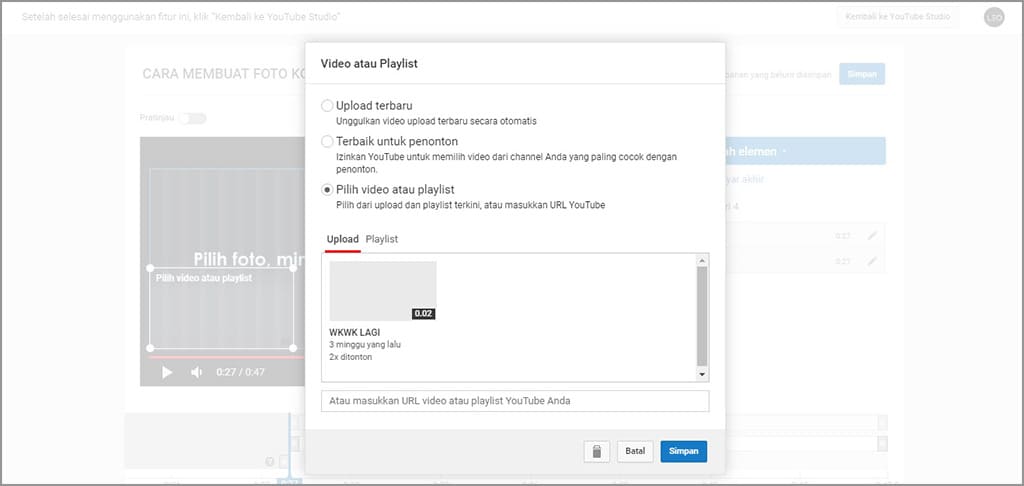Select "Terbaik untuk penonton" radio option
The image size is (1024, 486).
coord(328,142)
